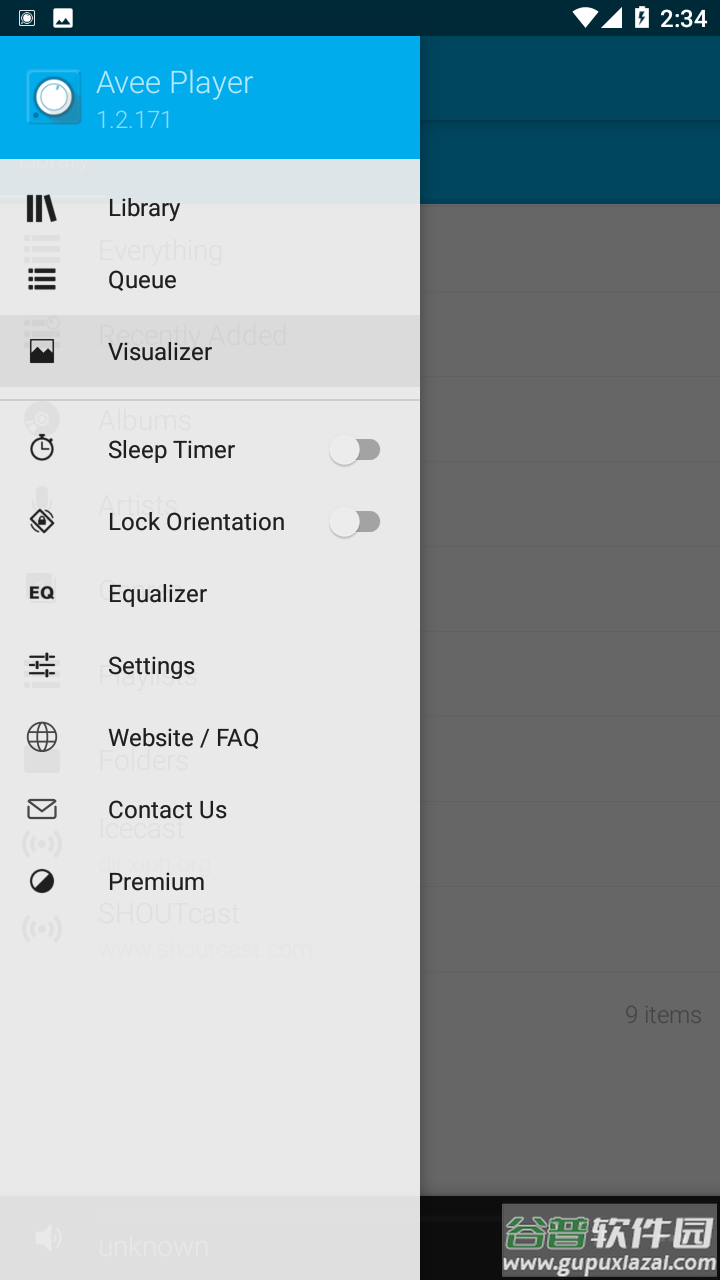The height and width of the screenshot is (1280, 720).
Task: Enable the Sleep Timer switch
Action: [355, 450]
